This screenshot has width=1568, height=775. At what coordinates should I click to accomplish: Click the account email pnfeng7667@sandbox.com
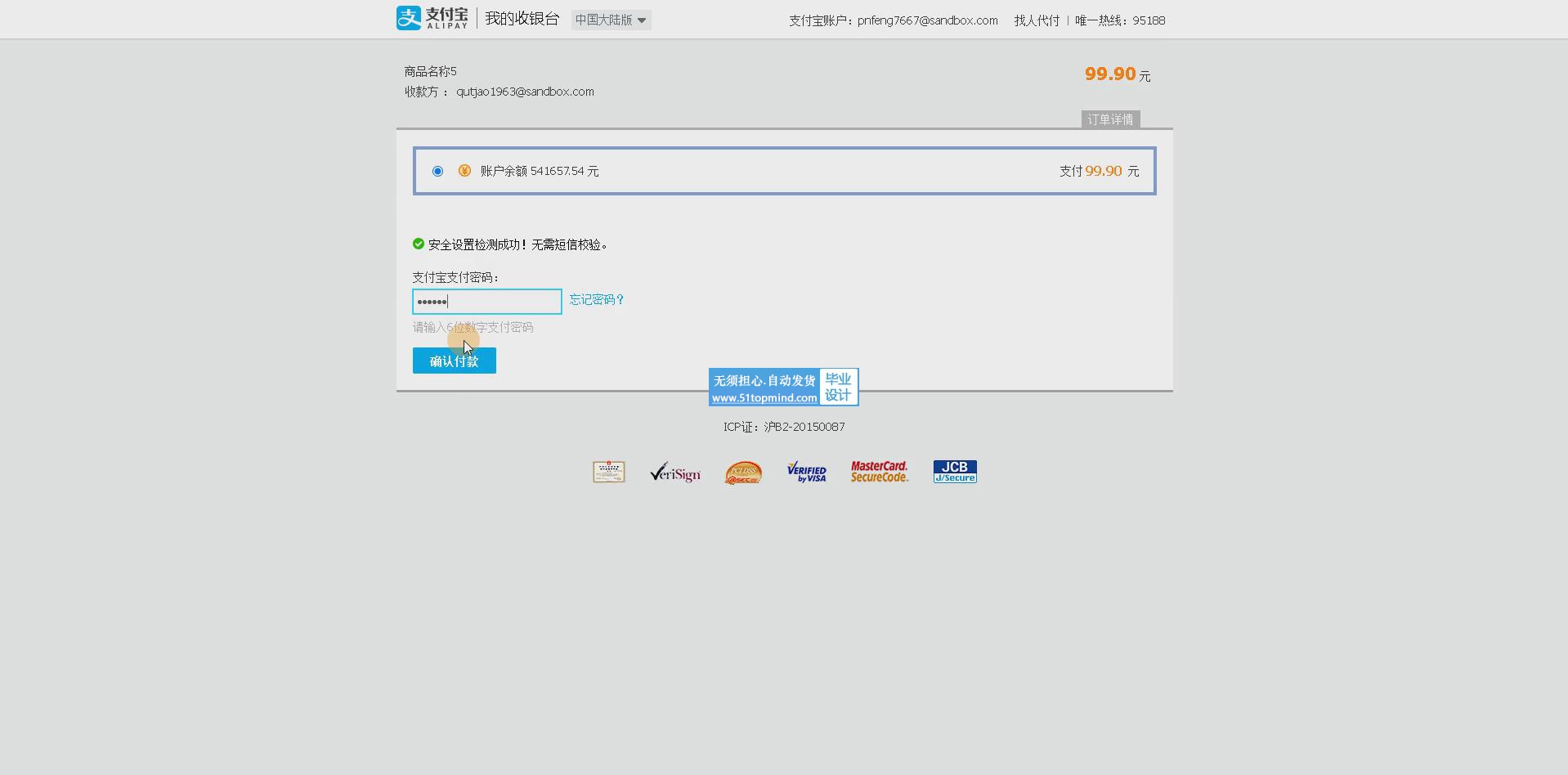(x=928, y=20)
